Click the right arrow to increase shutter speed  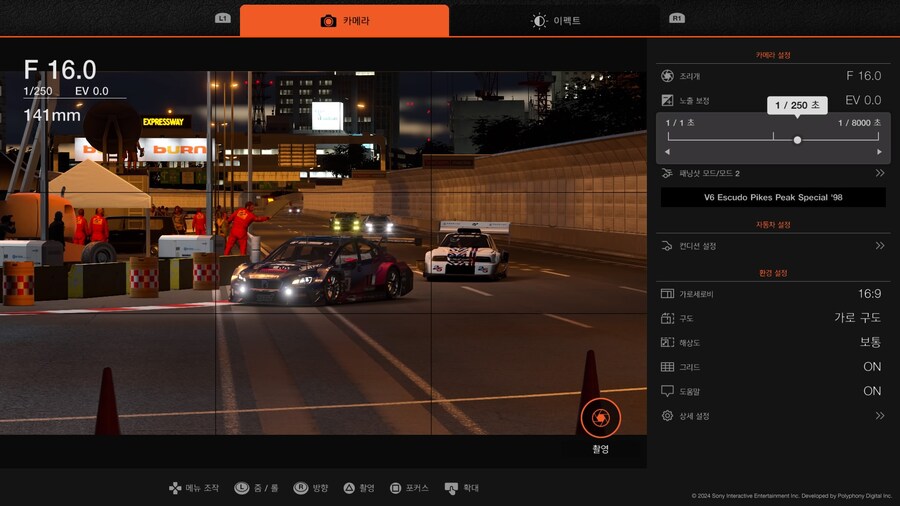tap(879, 152)
